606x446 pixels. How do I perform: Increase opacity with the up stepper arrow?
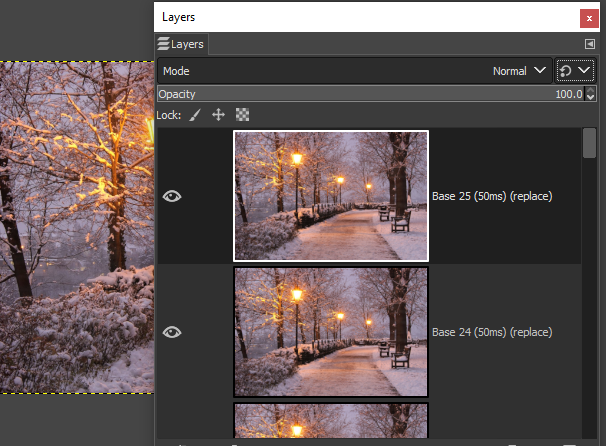(590, 90)
